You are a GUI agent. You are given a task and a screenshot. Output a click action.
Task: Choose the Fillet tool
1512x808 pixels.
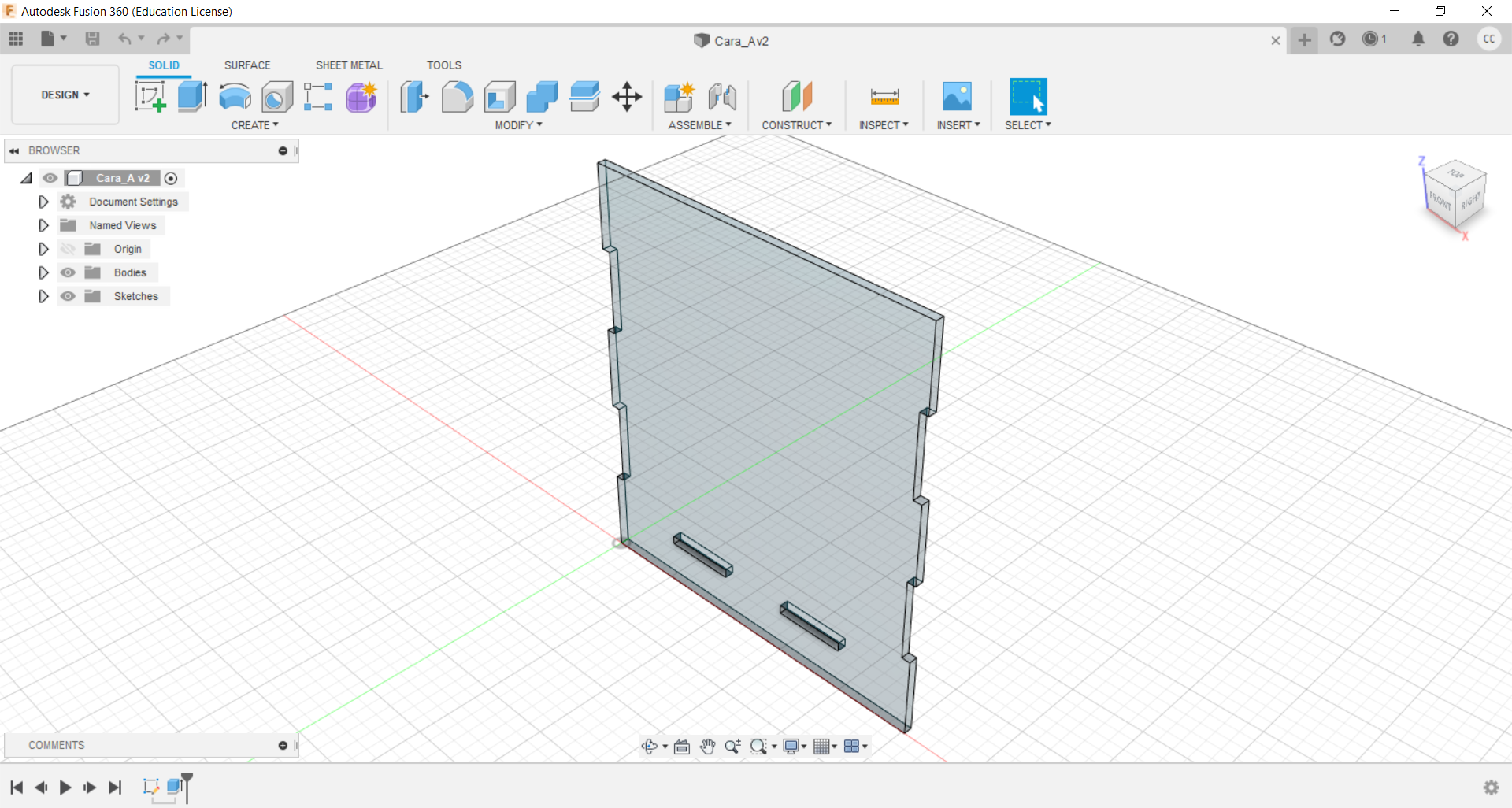click(x=458, y=97)
